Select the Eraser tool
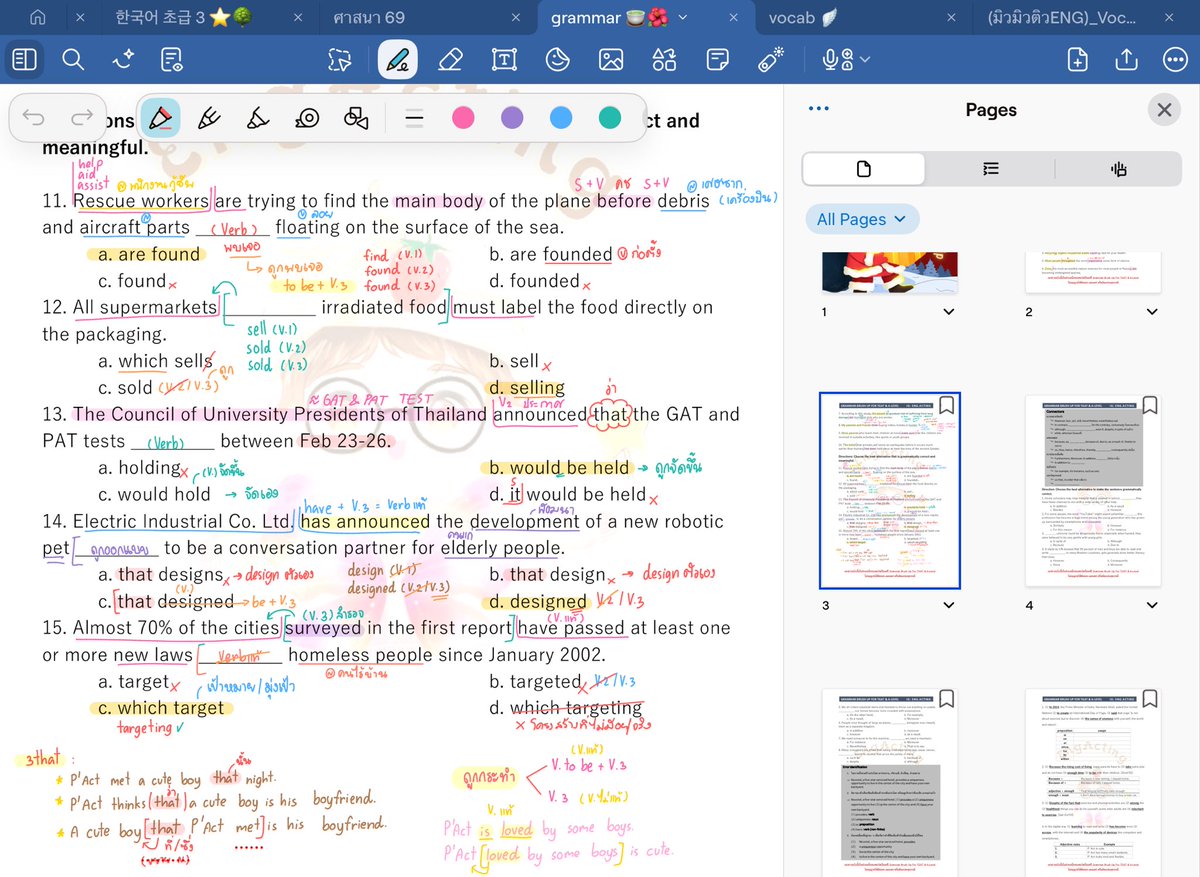The width and height of the screenshot is (1200, 877). click(451, 60)
